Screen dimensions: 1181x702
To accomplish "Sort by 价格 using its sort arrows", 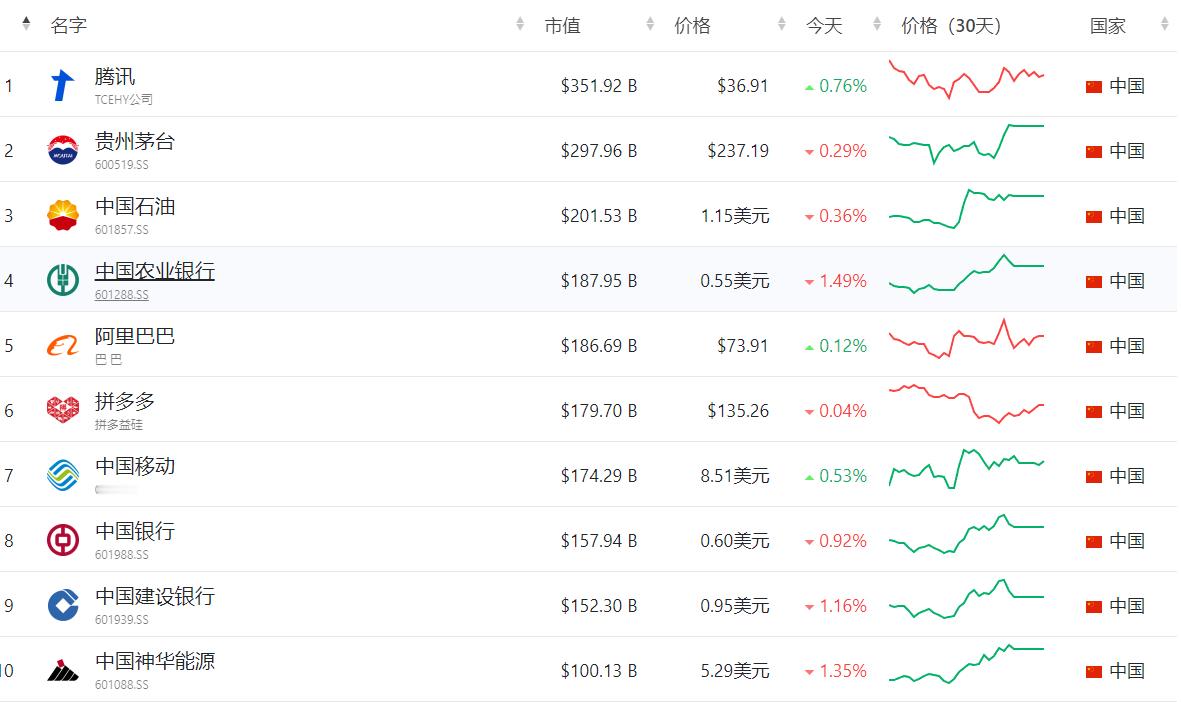I will (782, 24).
